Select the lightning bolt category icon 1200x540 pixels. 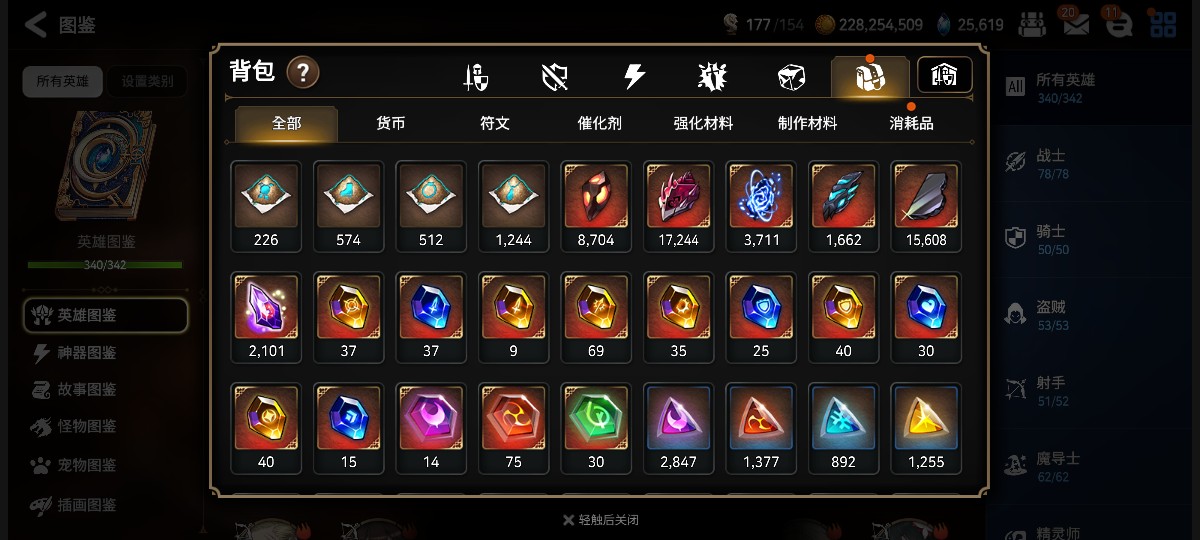point(634,77)
